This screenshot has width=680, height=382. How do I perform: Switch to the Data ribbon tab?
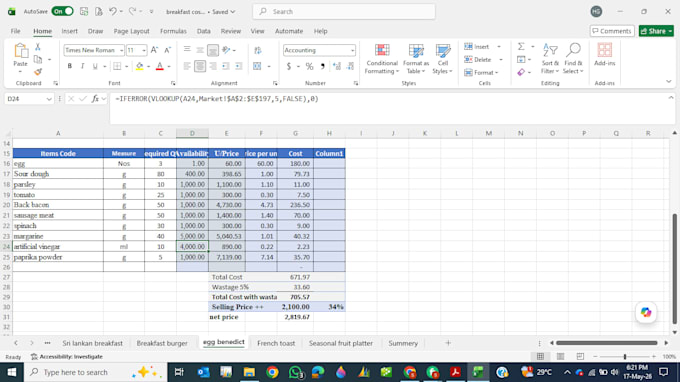(203, 31)
